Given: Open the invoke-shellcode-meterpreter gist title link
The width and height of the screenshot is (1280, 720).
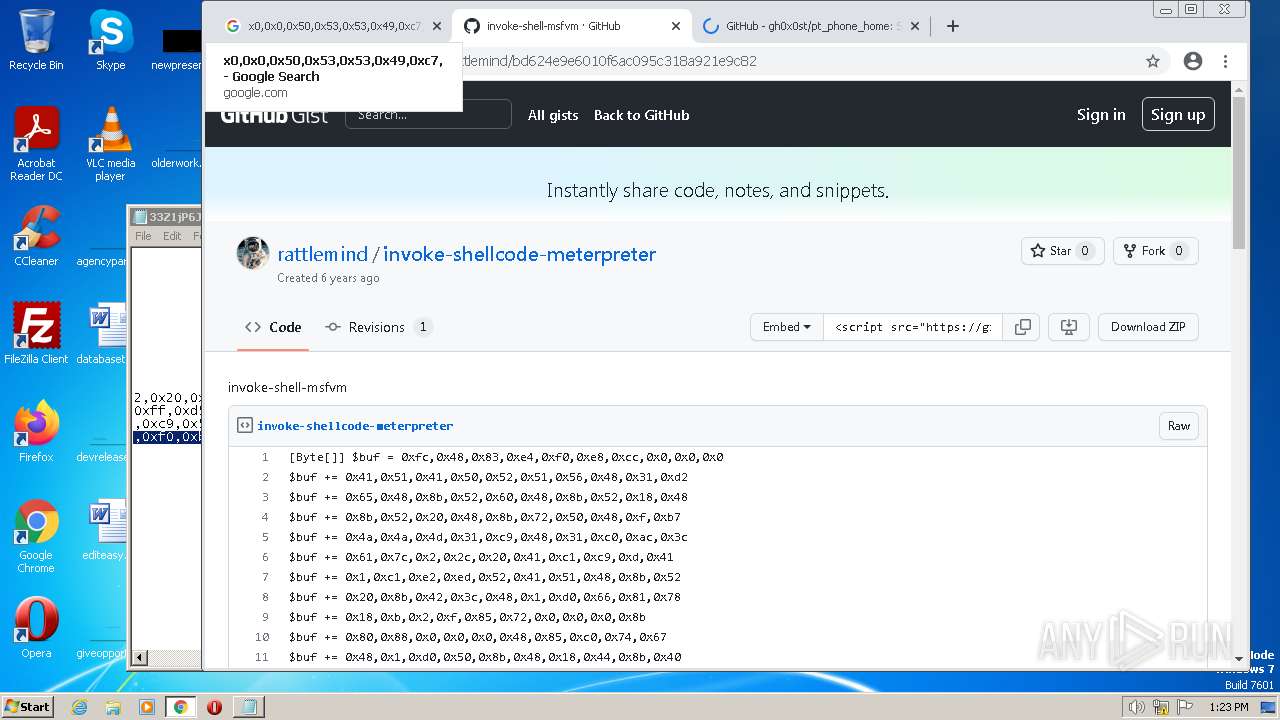Looking at the screenshot, I should click(x=519, y=254).
